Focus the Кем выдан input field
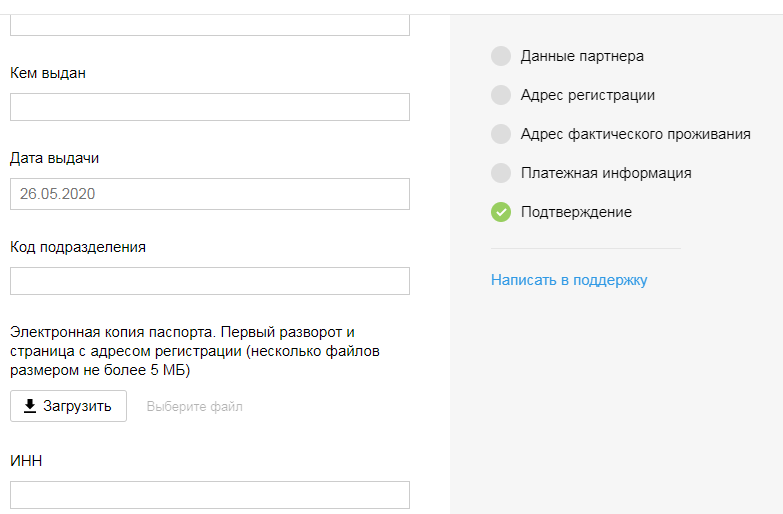 [210, 107]
